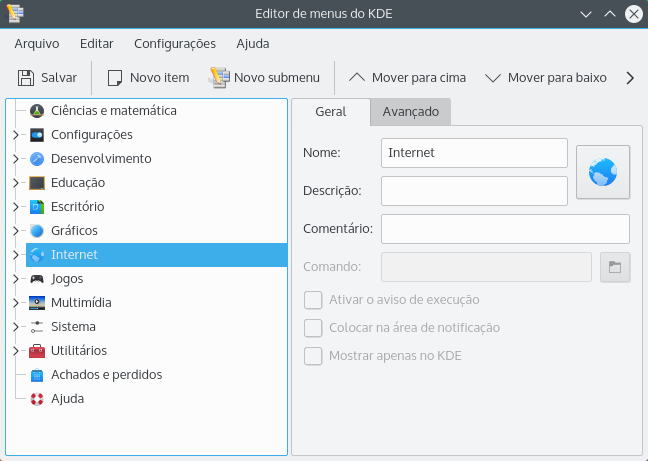The image size is (648, 461).
Task: Toggle Colocar na área de notificação checkbox
Action: pyautogui.click(x=313, y=327)
